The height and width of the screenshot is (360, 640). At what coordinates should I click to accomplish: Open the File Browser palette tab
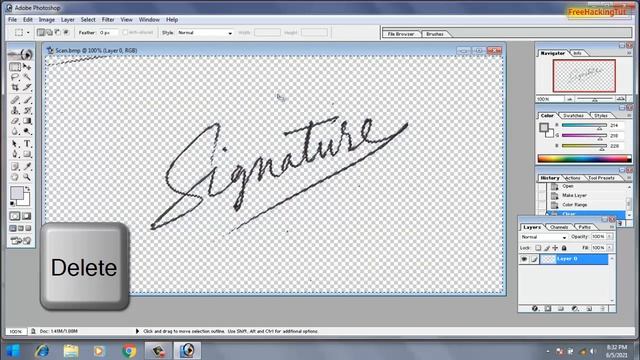point(400,34)
